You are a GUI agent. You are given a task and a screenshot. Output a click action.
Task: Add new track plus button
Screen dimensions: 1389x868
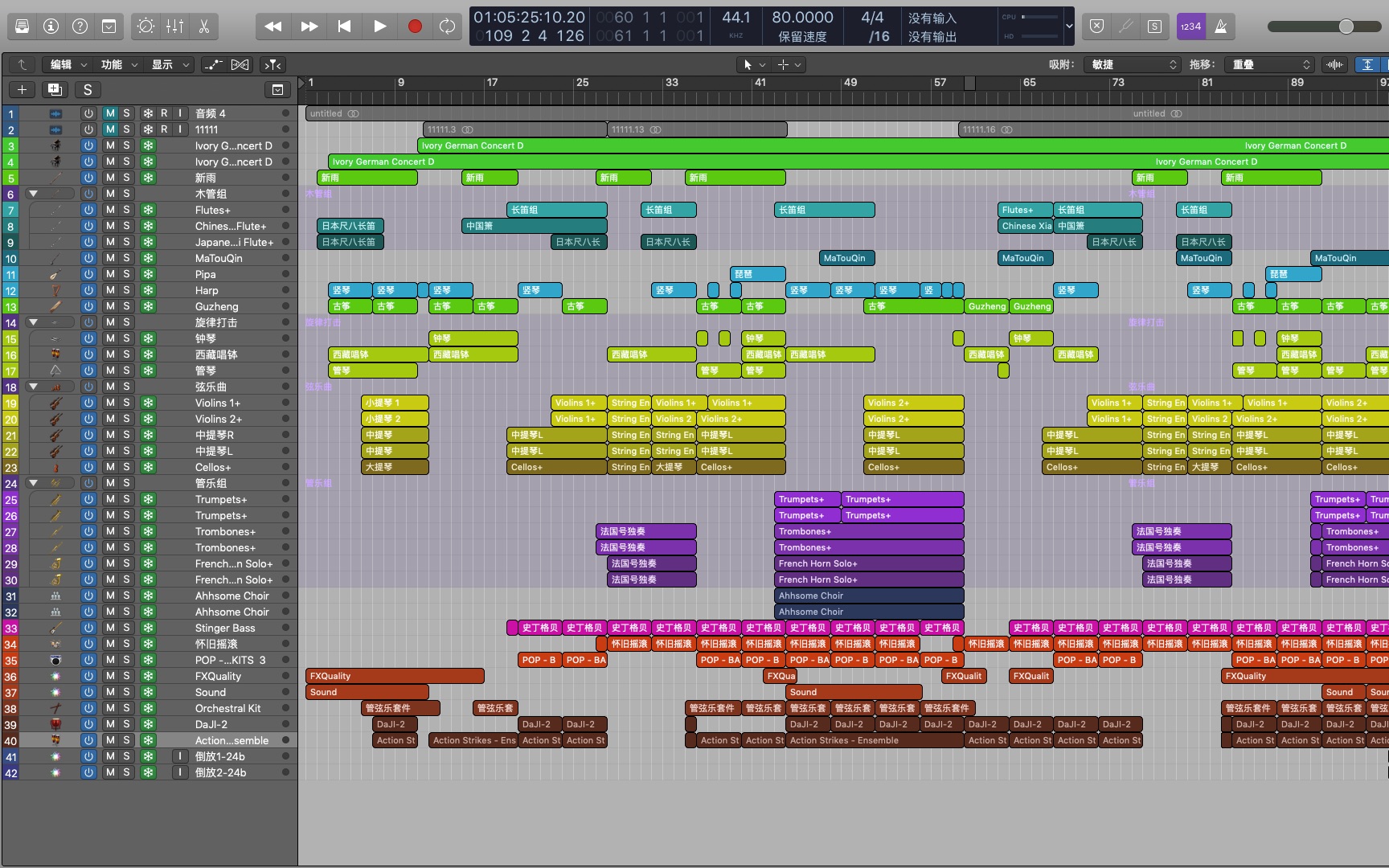tap(22, 89)
